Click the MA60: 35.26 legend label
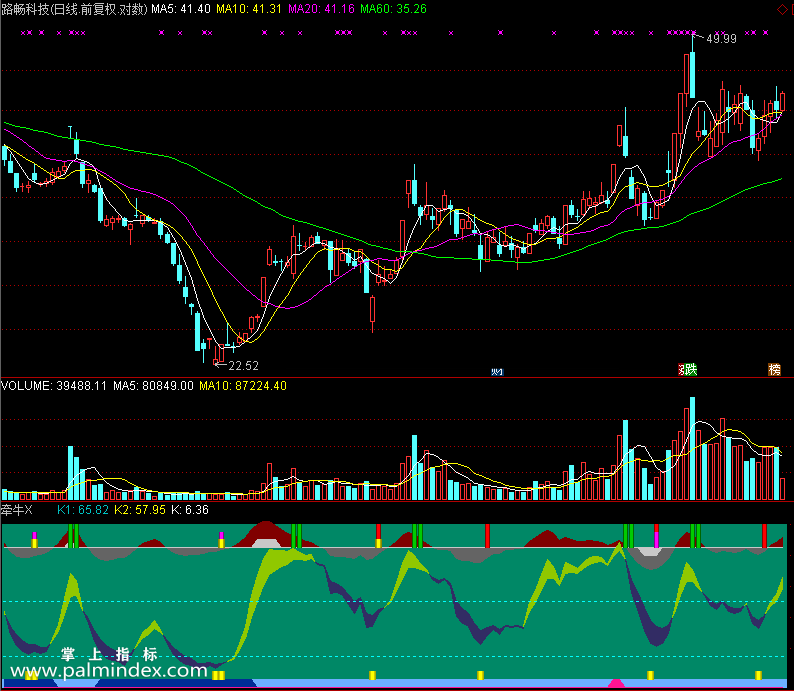The height and width of the screenshot is (691, 794). (x=393, y=9)
